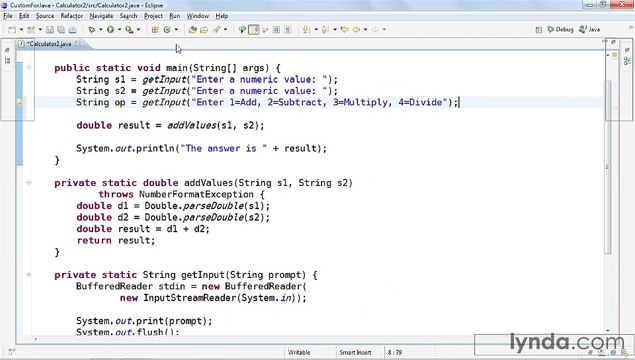Open the Search dropdown arrow
Image resolution: width=635 pixels, height=360 pixels.
(226, 30)
